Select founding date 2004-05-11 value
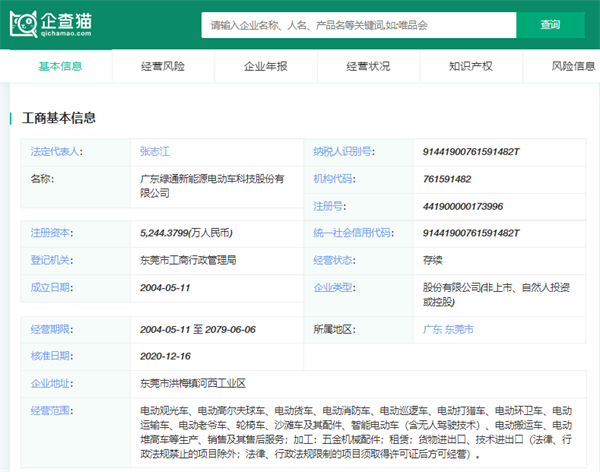 pos(165,287)
